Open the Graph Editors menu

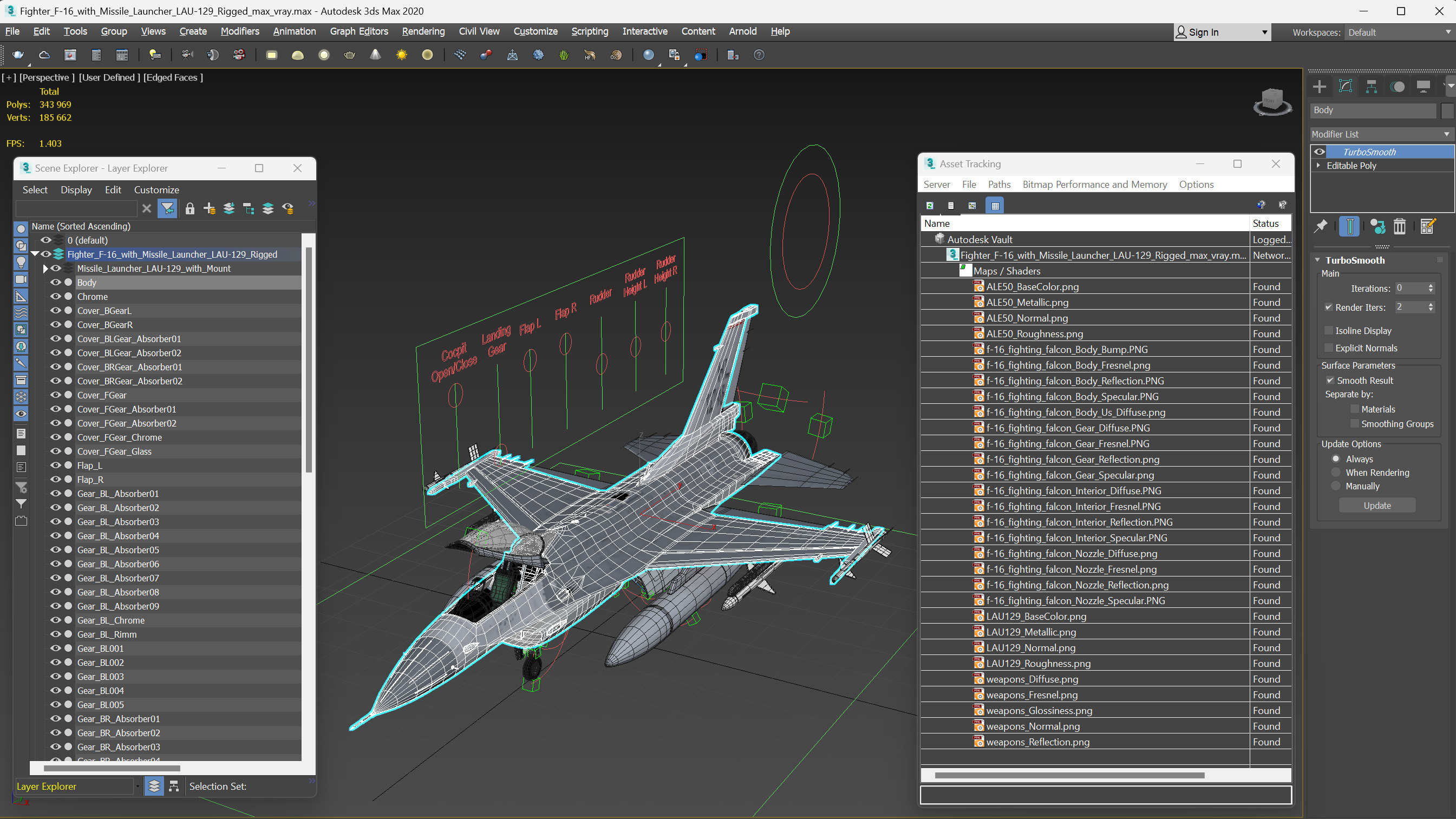(359, 31)
